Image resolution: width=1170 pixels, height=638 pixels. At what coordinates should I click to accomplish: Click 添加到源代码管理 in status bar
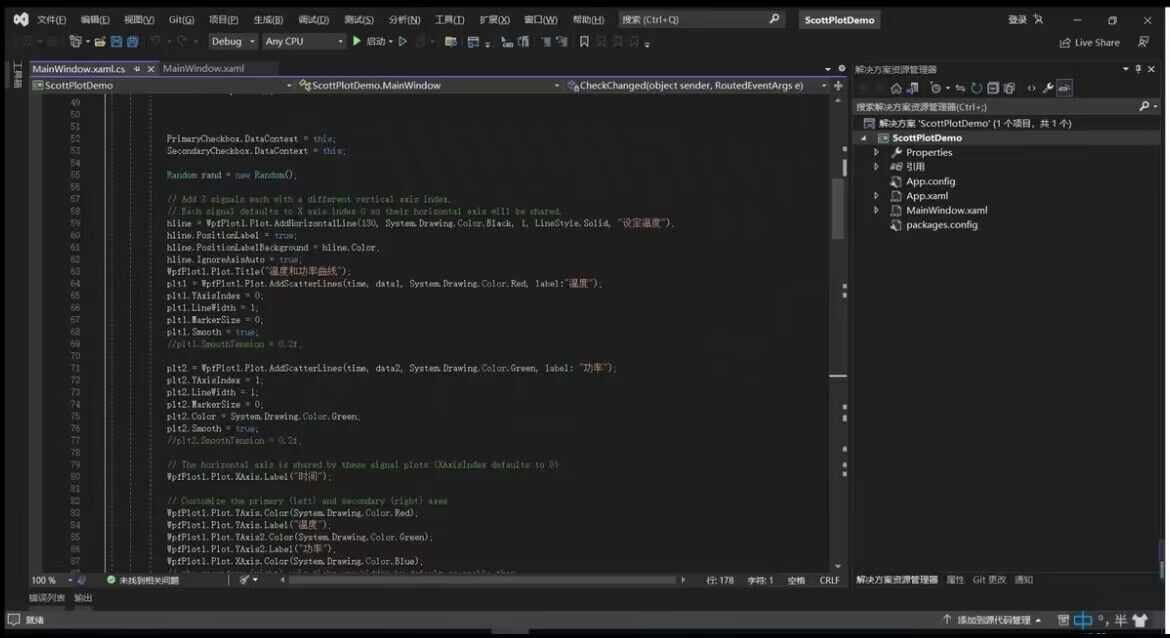[x=992, y=620]
